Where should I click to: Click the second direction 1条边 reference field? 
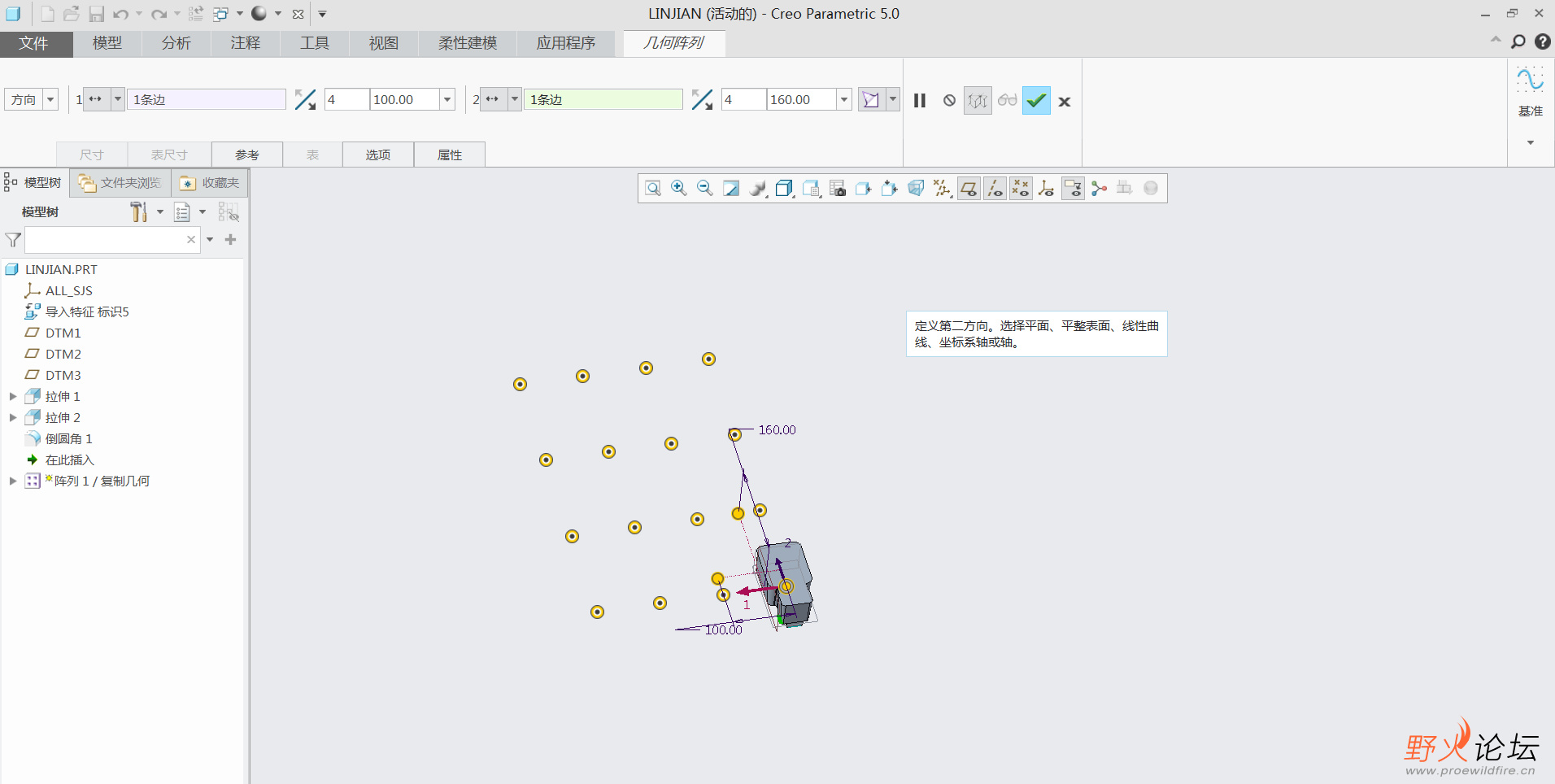[603, 99]
